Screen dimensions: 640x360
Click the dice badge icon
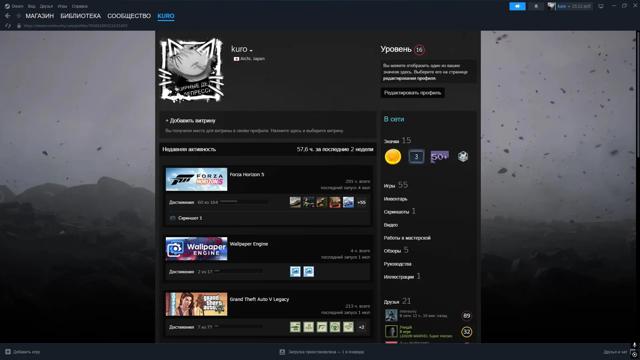tap(463, 157)
